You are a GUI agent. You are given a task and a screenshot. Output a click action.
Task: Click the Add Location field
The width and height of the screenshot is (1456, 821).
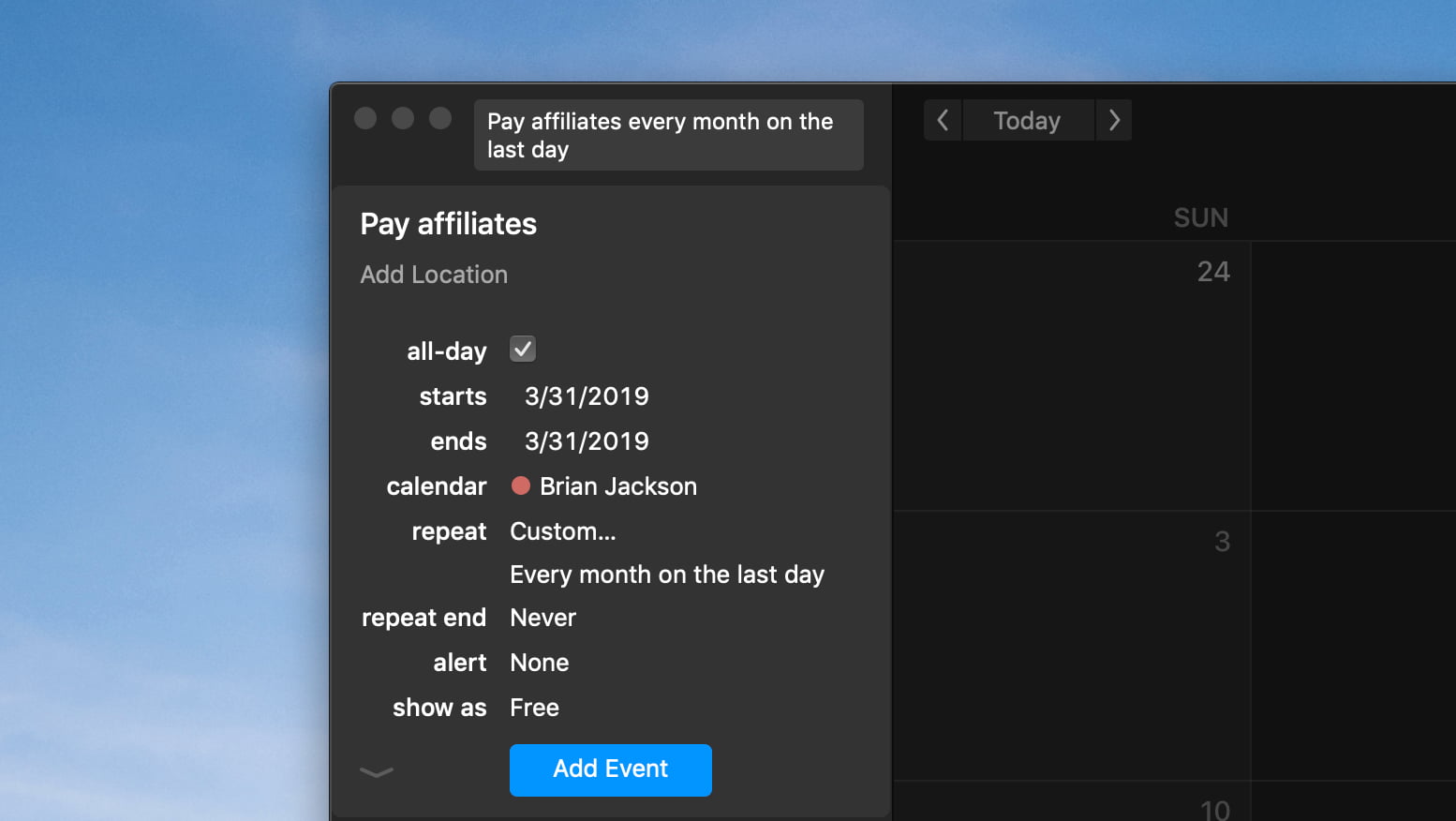point(434,274)
